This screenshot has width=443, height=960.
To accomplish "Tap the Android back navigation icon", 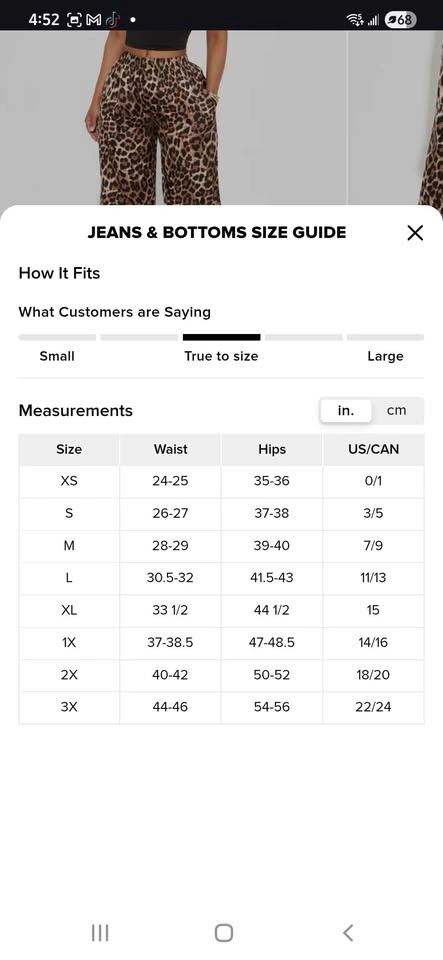I will [x=348, y=932].
